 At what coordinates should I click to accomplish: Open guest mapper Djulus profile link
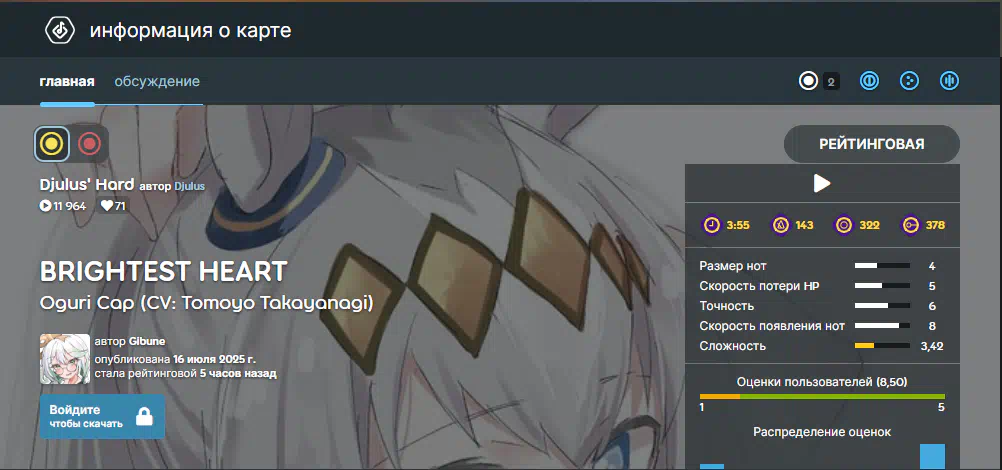190,187
